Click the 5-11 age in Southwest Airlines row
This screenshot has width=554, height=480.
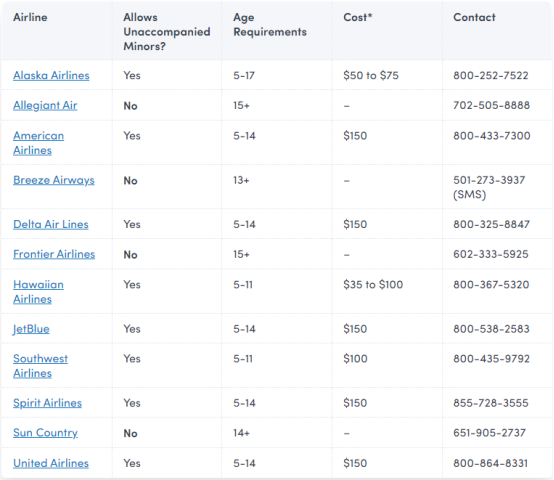[243, 358]
